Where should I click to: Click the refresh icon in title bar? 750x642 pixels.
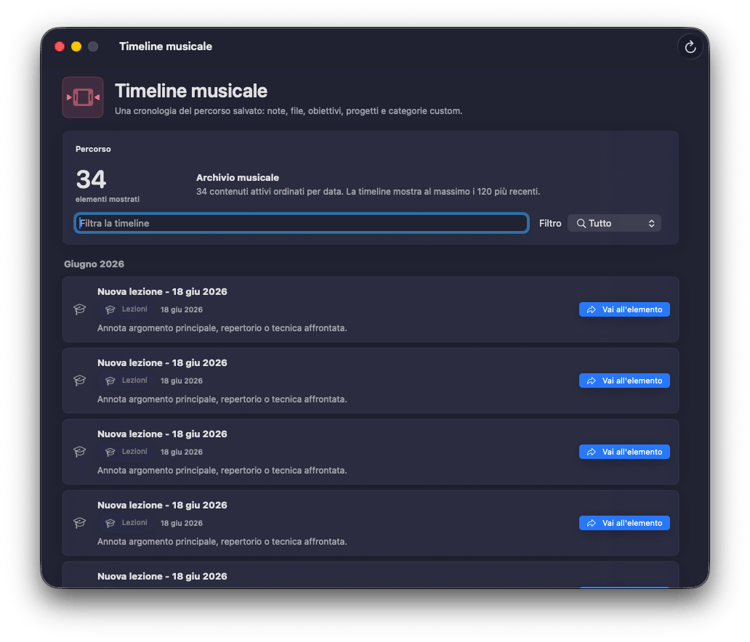pos(690,47)
